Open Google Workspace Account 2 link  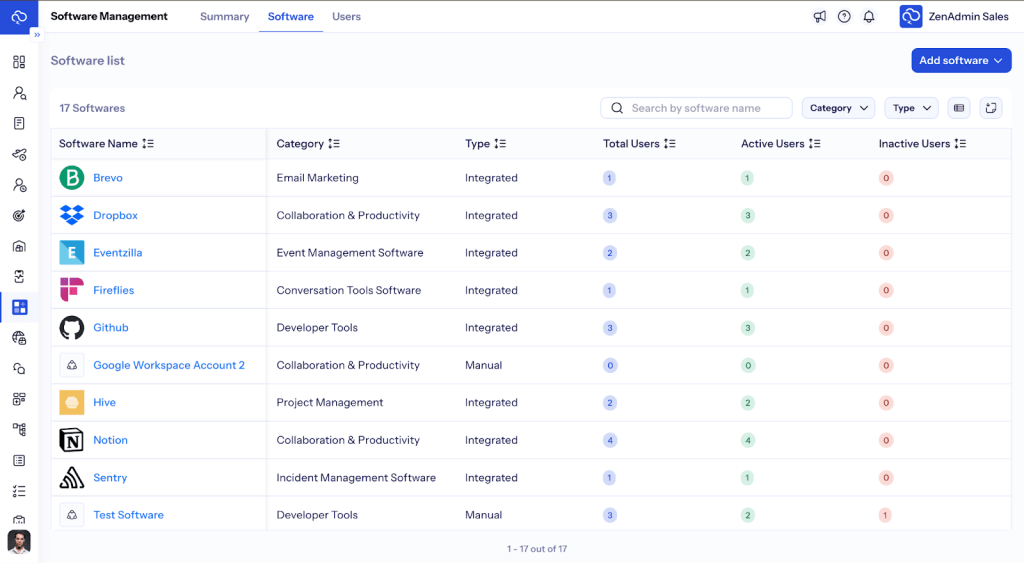(169, 365)
